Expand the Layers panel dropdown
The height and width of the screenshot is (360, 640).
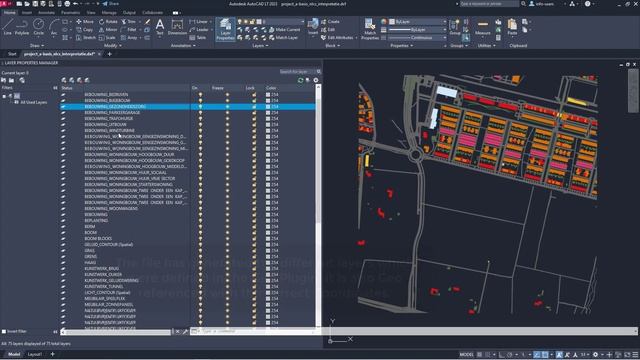coord(260,46)
